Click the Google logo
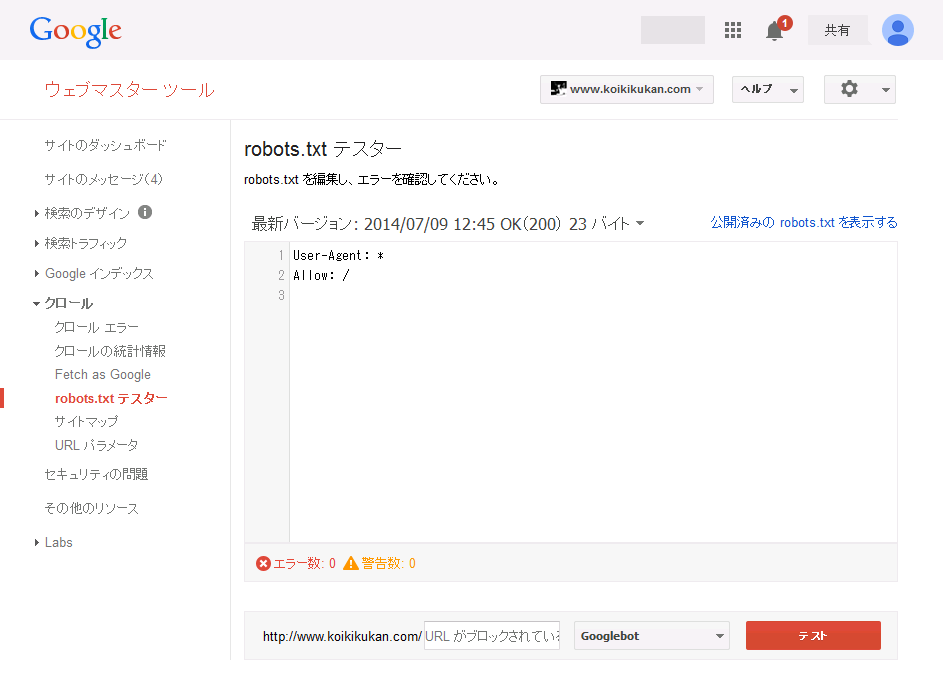 [x=76, y=31]
